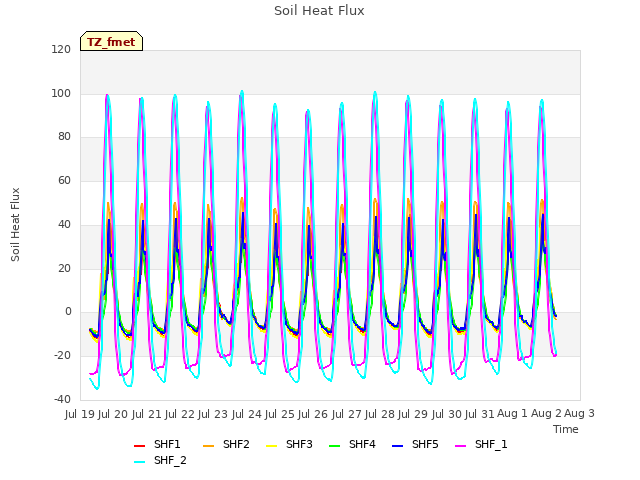Click the 80 y-axis tick label
Image resolution: width=640 pixels, height=480 pixels.
tap(64, 137)
